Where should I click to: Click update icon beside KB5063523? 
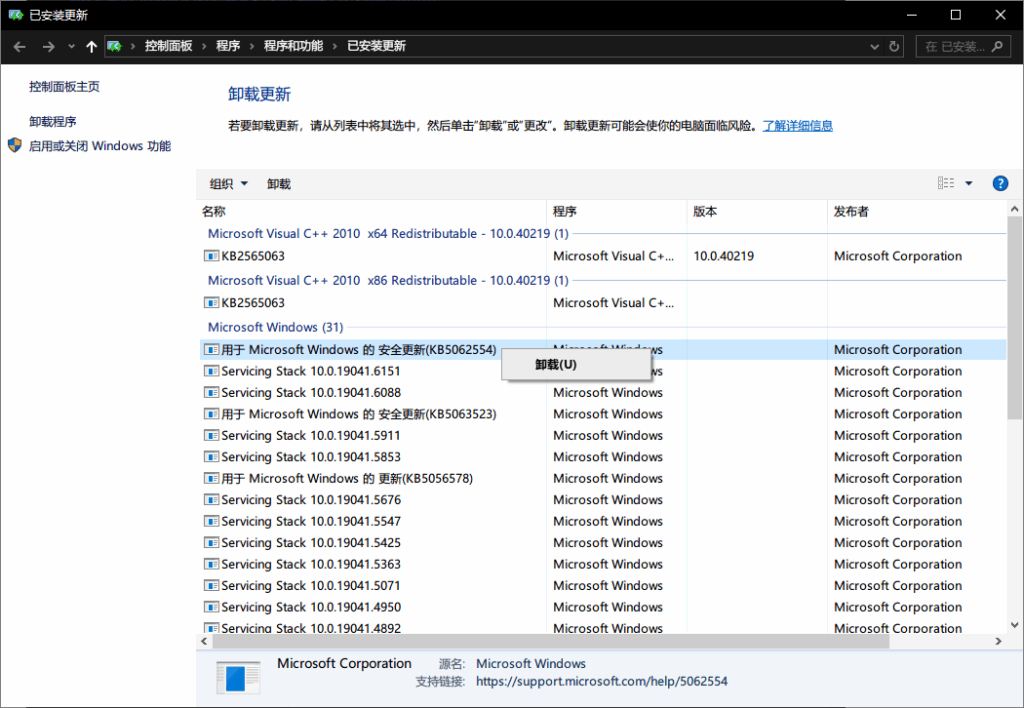[x=211, y=414]
